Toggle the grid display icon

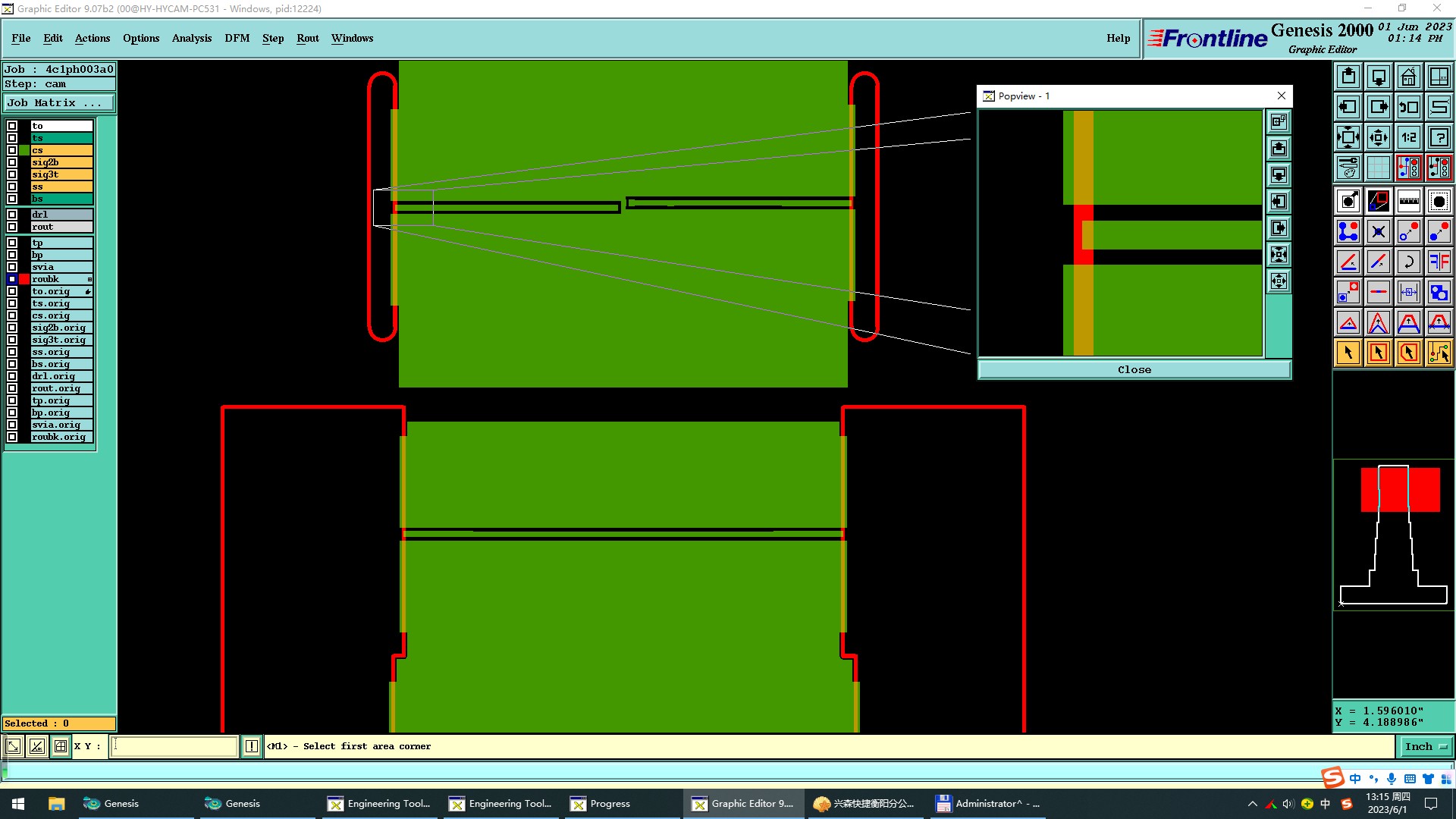pos(1378,168)
